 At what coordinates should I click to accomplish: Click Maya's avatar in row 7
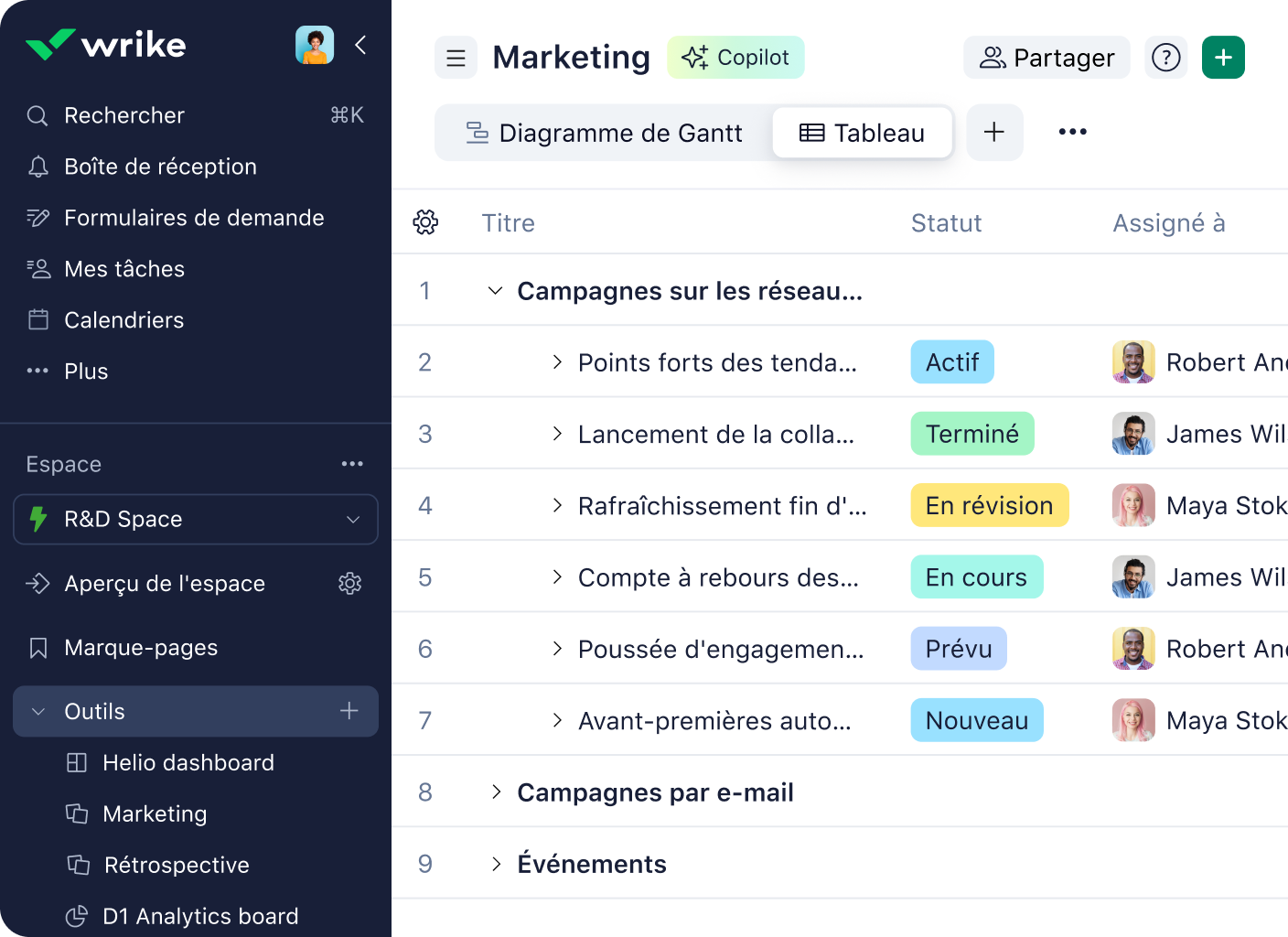pos(1133,720)
